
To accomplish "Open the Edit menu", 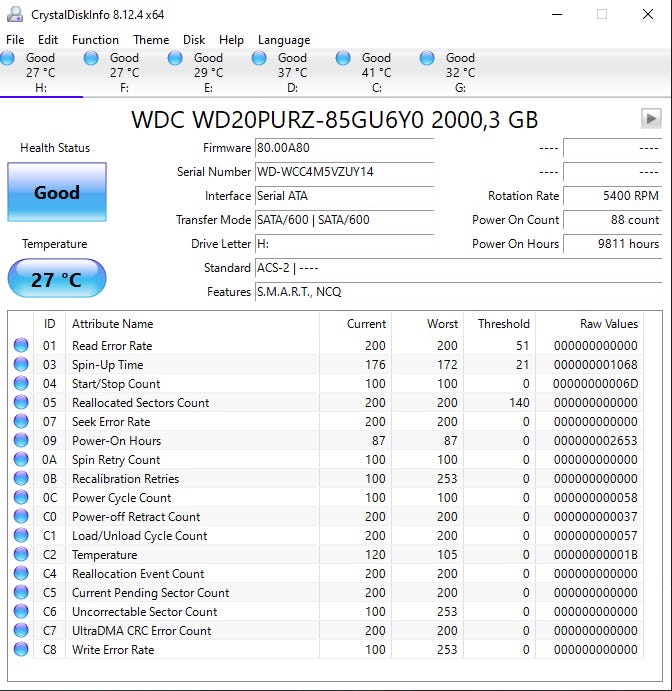I will (x=48, y=40).
